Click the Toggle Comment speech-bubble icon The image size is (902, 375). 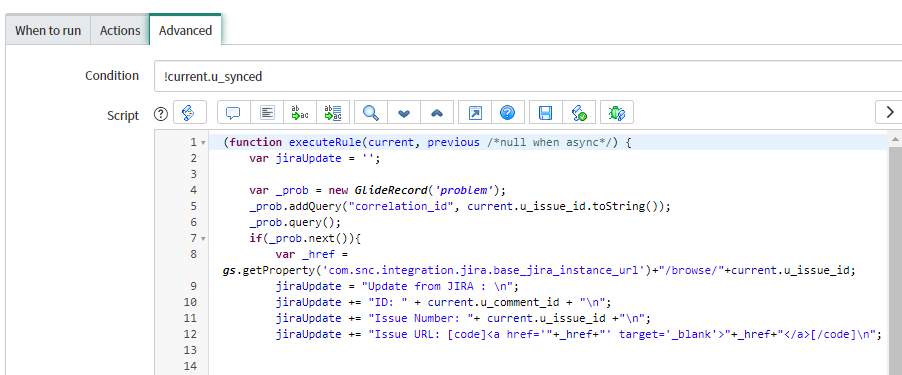pos(233,112)
